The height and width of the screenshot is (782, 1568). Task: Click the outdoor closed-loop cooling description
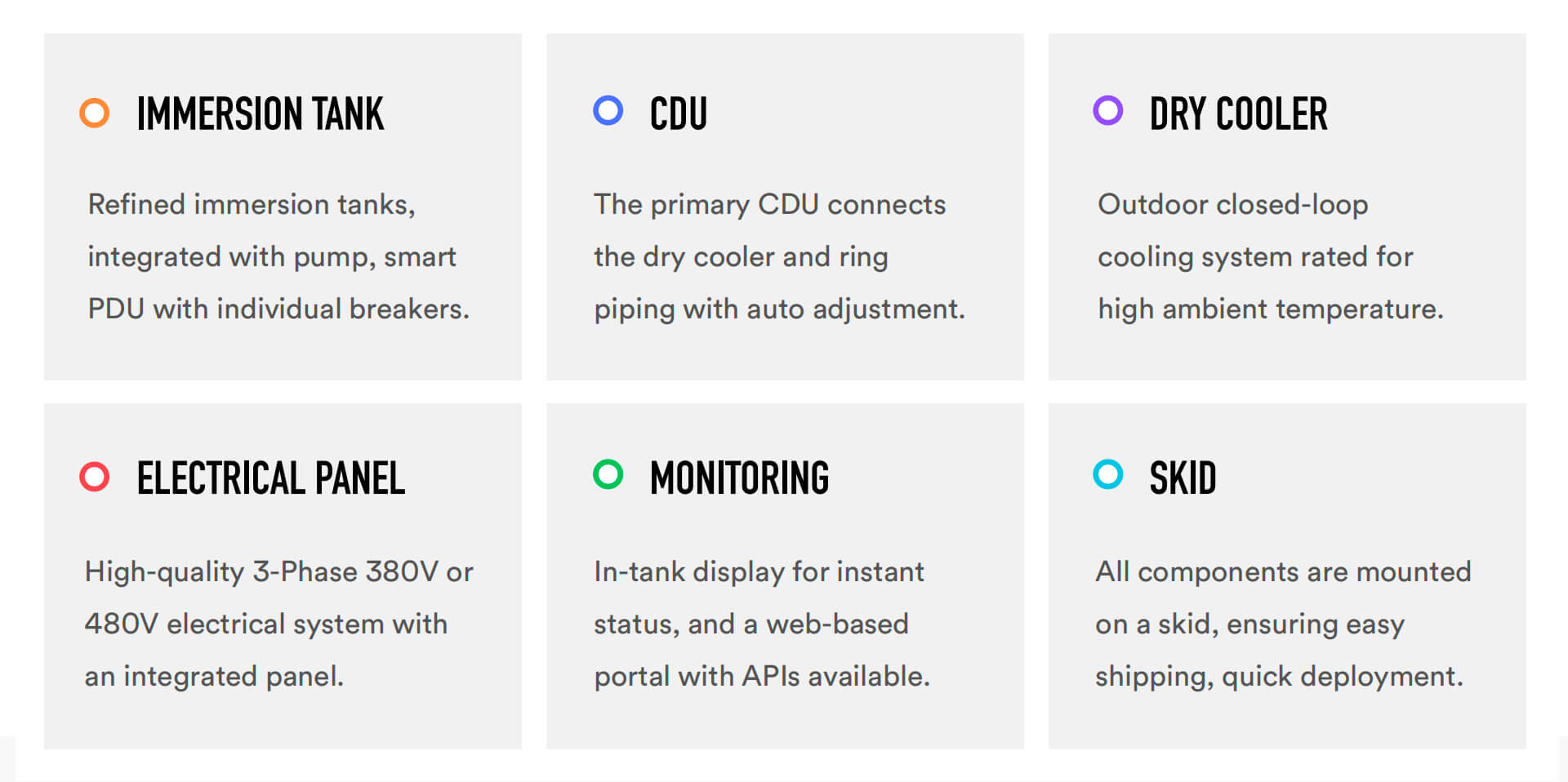click(1270, 256)
